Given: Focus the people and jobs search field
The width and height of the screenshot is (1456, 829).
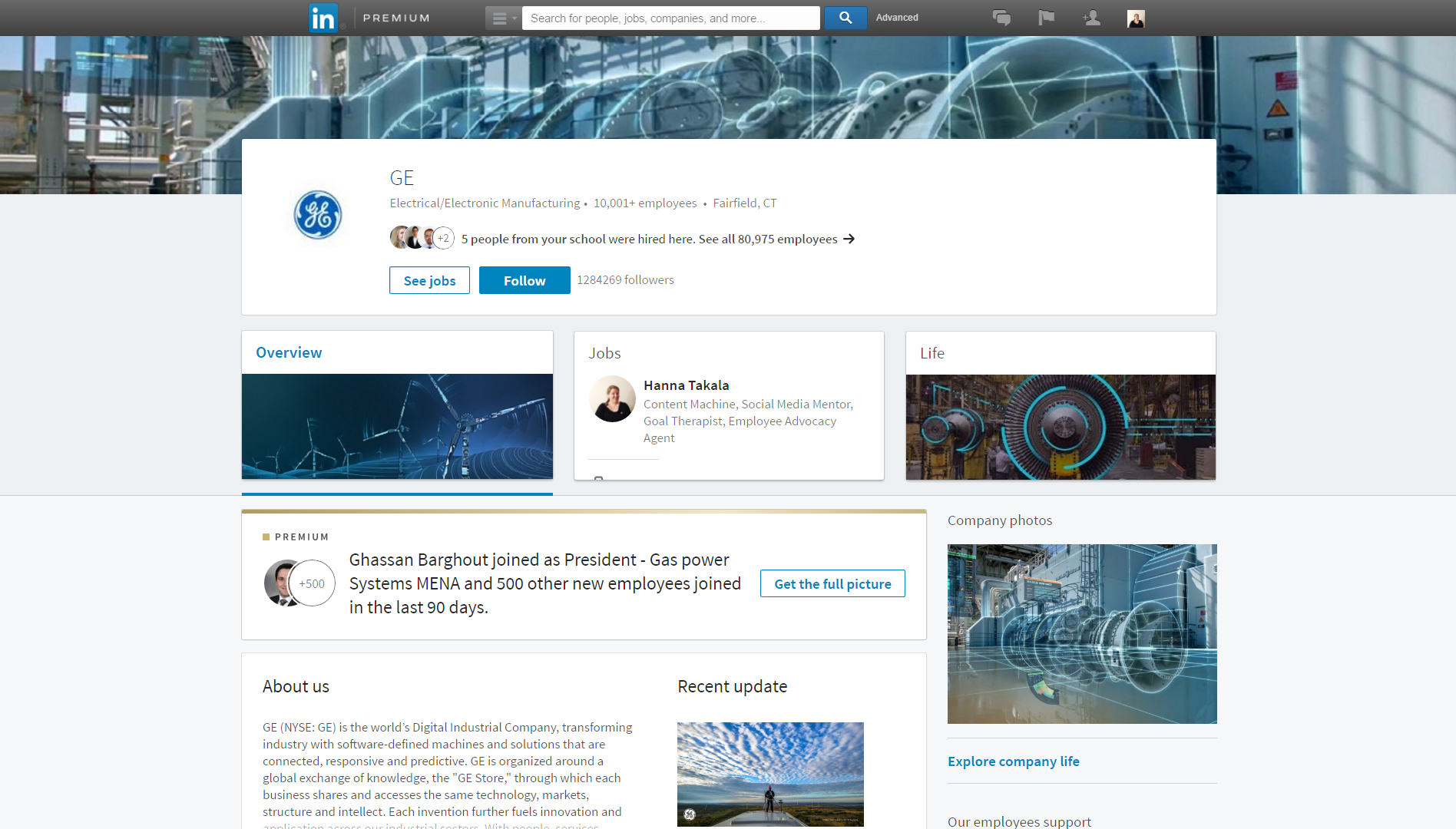Looking at the screenshot, I should pos(671,18).
